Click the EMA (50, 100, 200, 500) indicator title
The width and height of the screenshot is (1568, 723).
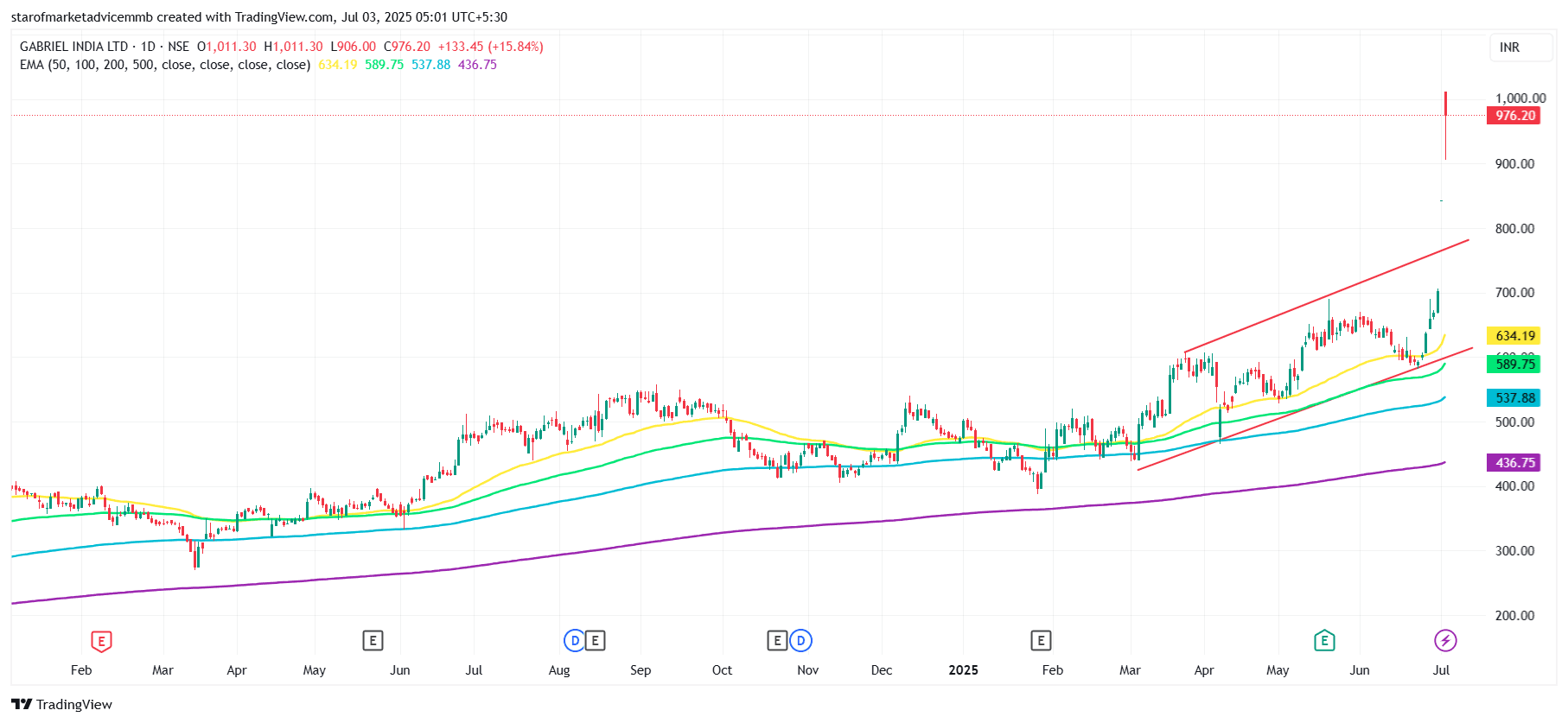point(165,65)
